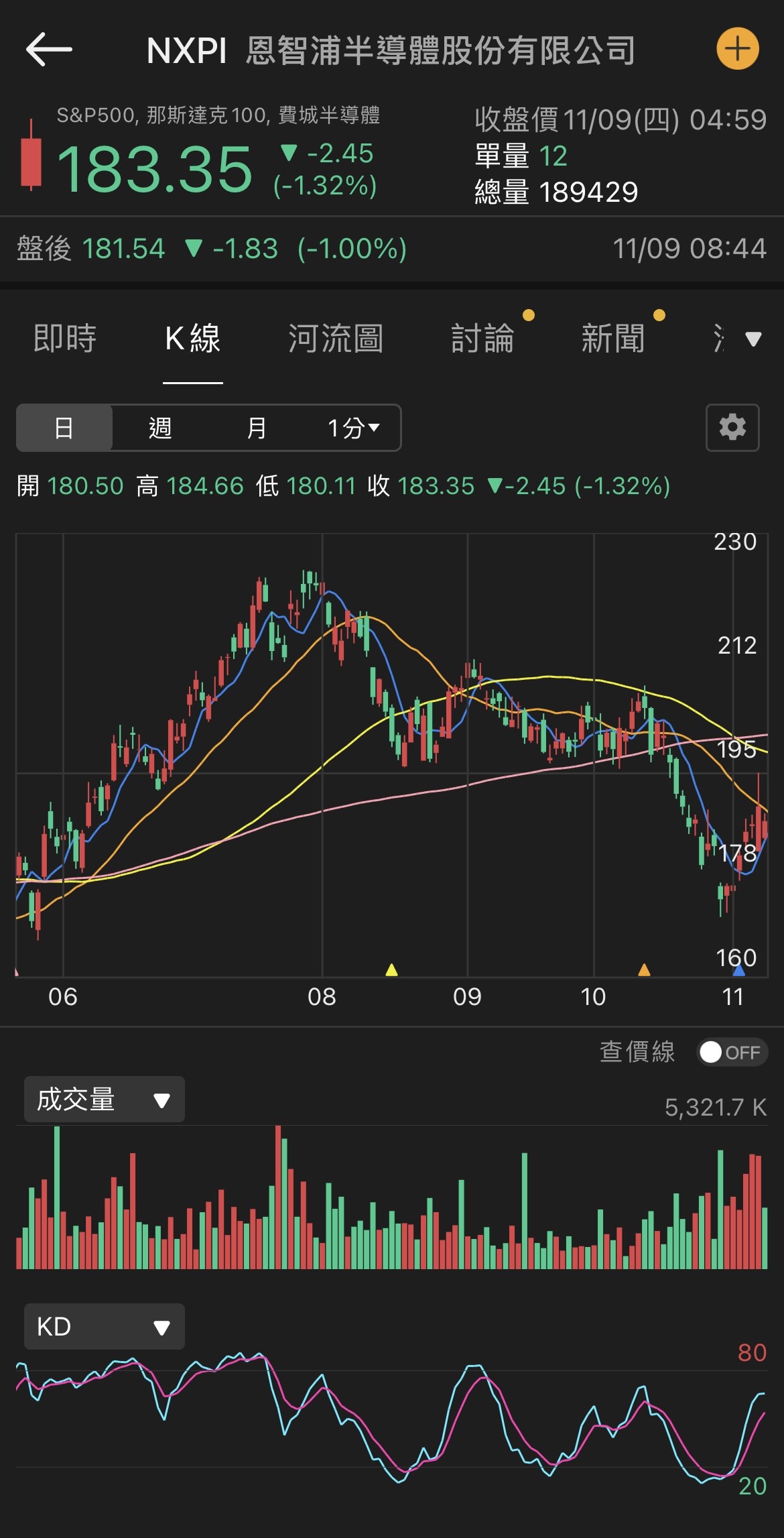
Task: Toggle the 查價線 price line switch
Action: click(x=732, y=1053)
